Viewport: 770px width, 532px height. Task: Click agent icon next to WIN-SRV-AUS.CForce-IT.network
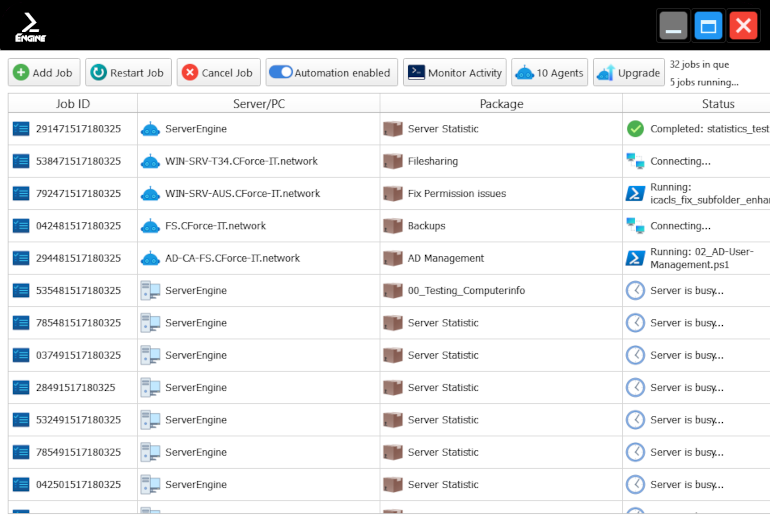point(150,194)
